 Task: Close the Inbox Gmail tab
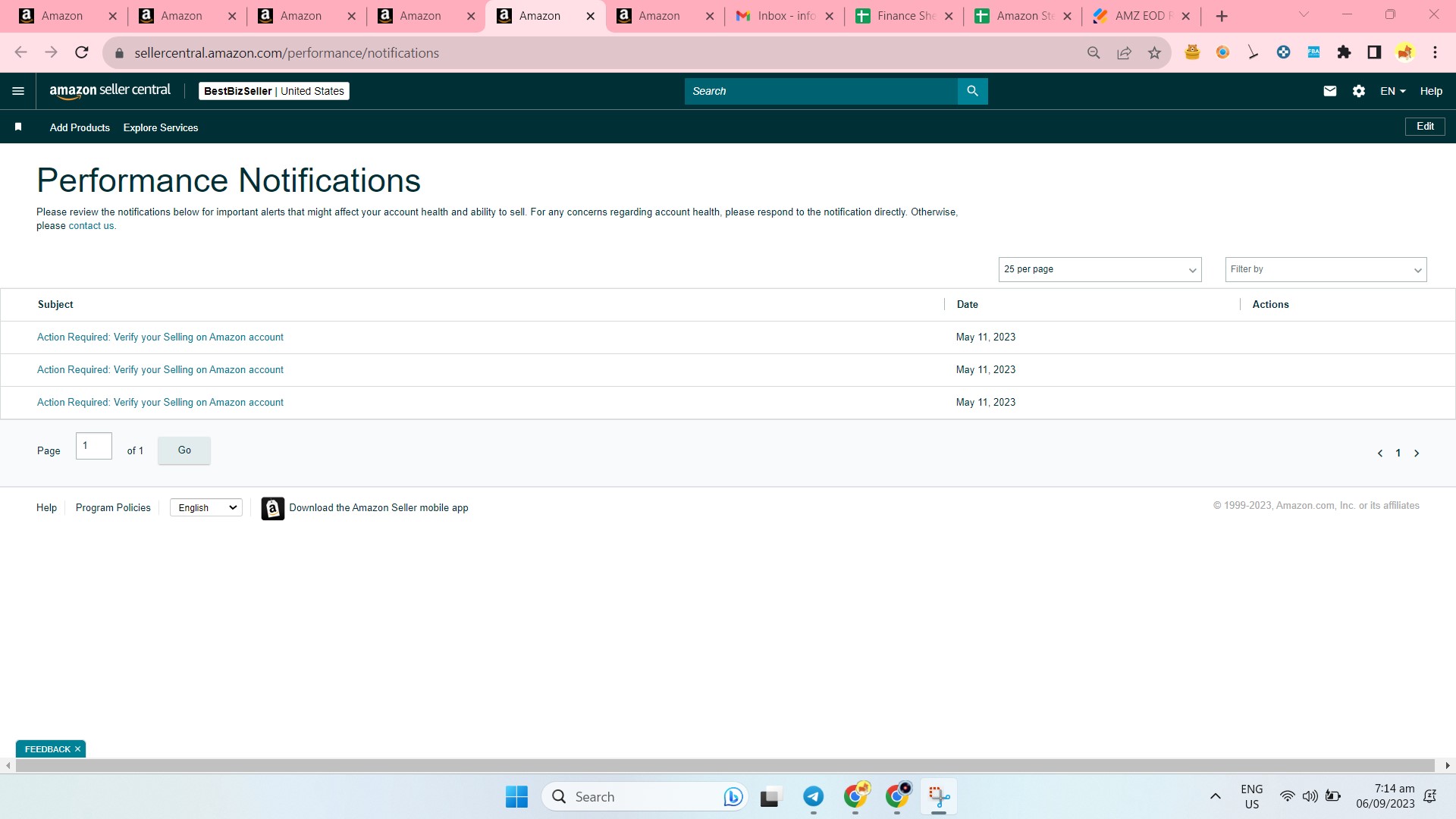click(x=829, y=16)
